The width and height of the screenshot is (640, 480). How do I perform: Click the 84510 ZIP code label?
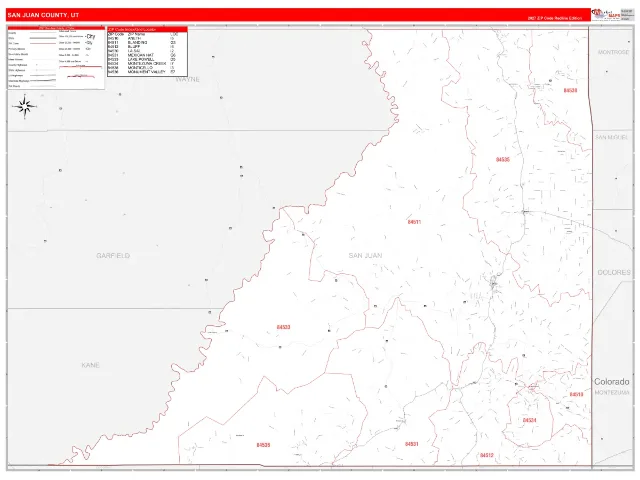coord(576,394)
